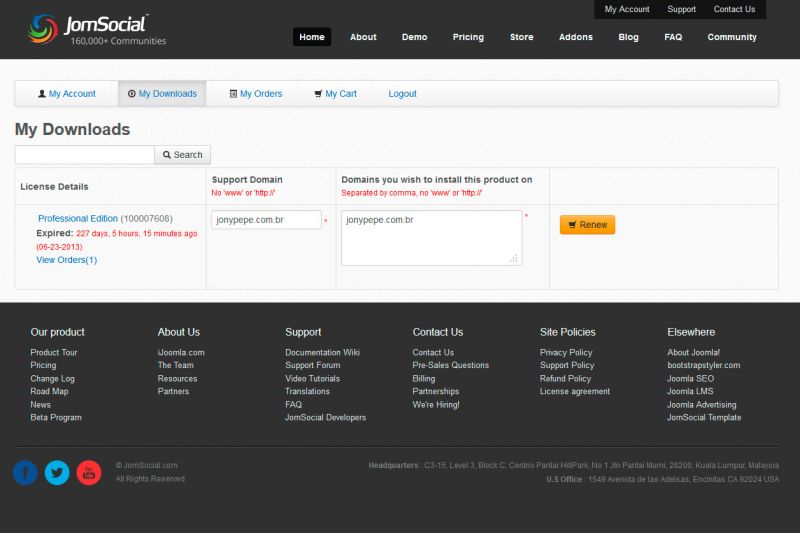Open Pre-Sales Questions footer link
Image resolution: width=800 pixels, height=533 pixels.
click(x=451, y=365)
